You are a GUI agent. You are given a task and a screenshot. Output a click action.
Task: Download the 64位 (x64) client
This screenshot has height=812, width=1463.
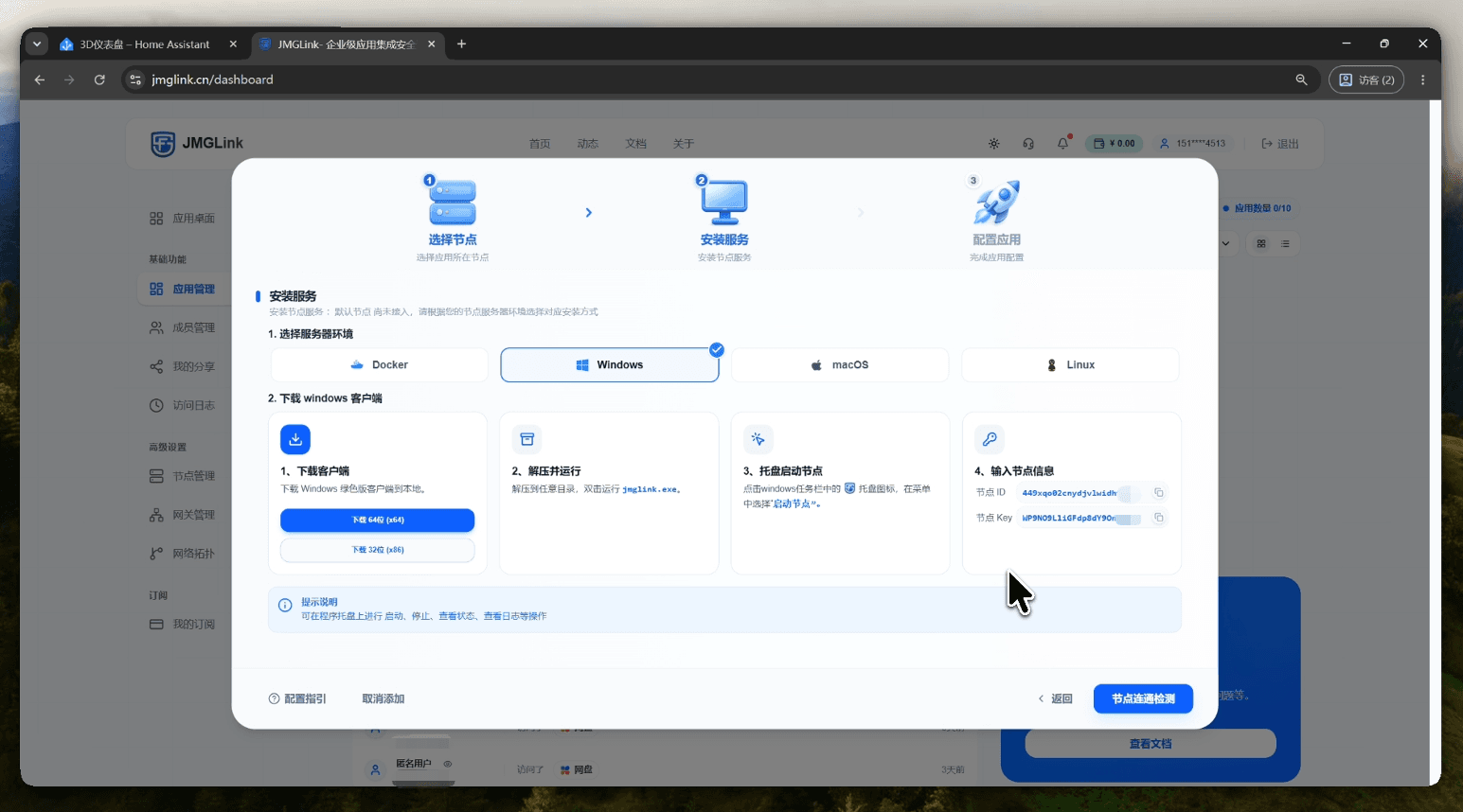(378, 521)
